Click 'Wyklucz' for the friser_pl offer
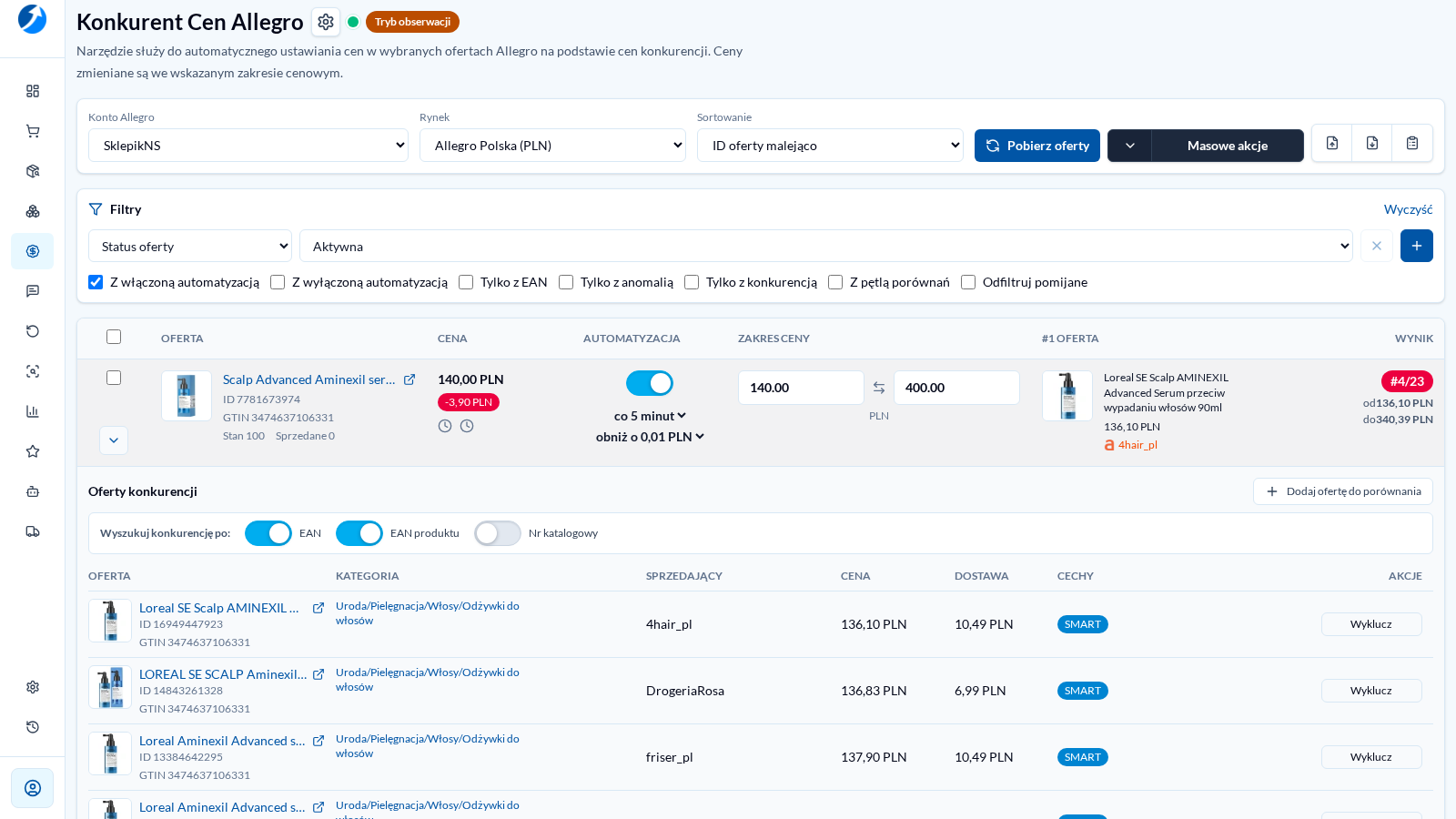The height and width of the screenshot is (819, 1456). click(1371, 757)
